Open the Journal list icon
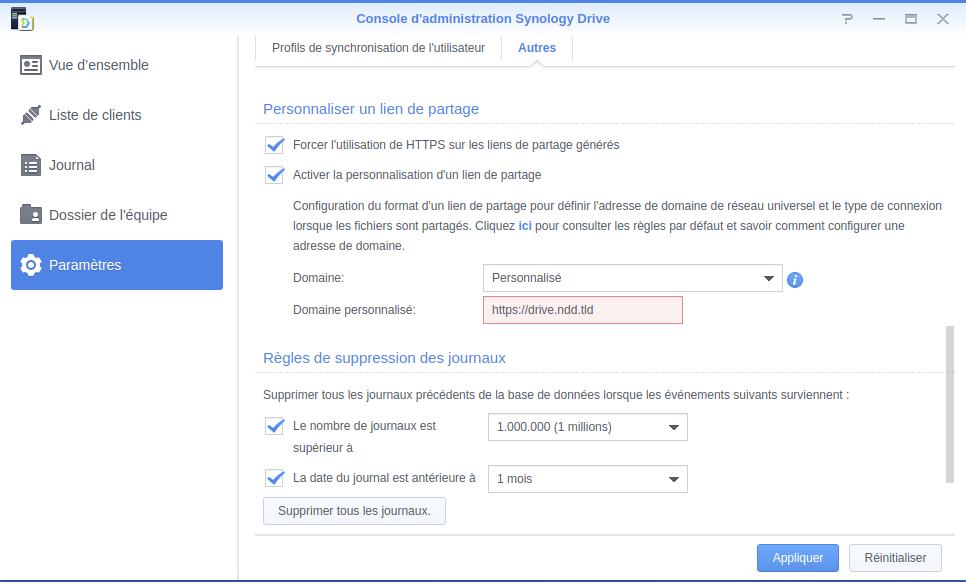966x582 pixels. [31, 165]
